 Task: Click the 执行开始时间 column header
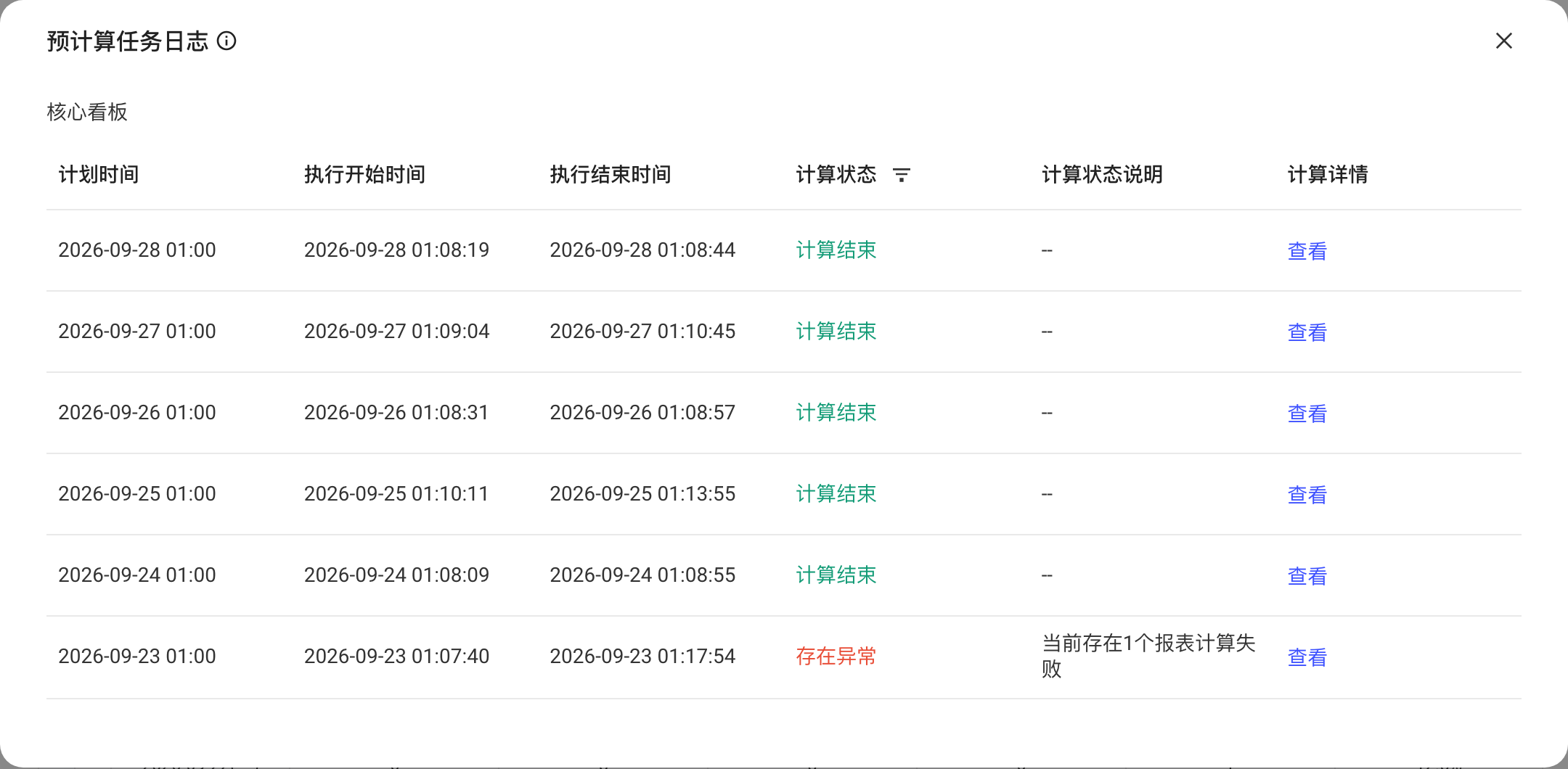(x=364, y=174)
